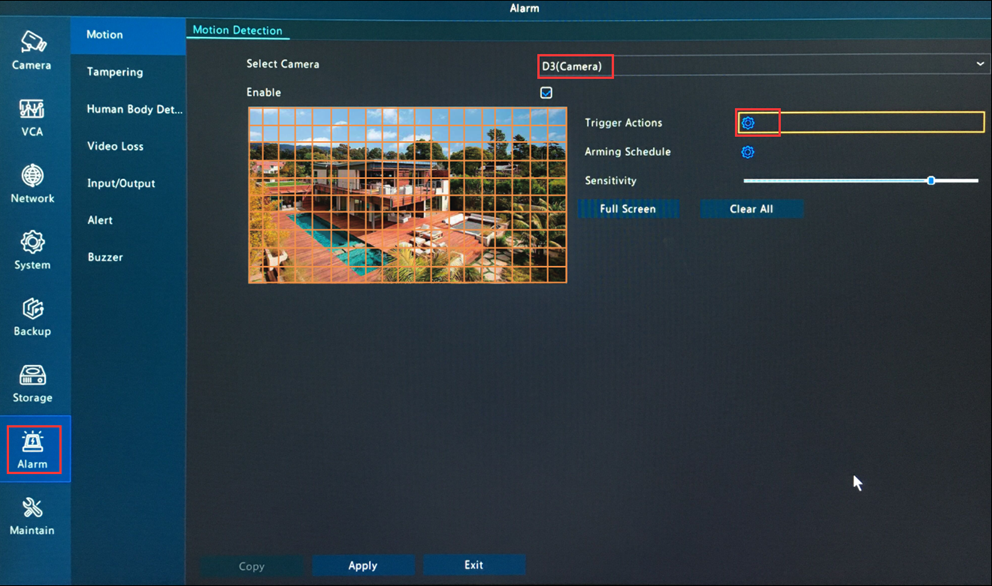
Task: Click a cell in the detection grid preview
Action: pos(407,196)
